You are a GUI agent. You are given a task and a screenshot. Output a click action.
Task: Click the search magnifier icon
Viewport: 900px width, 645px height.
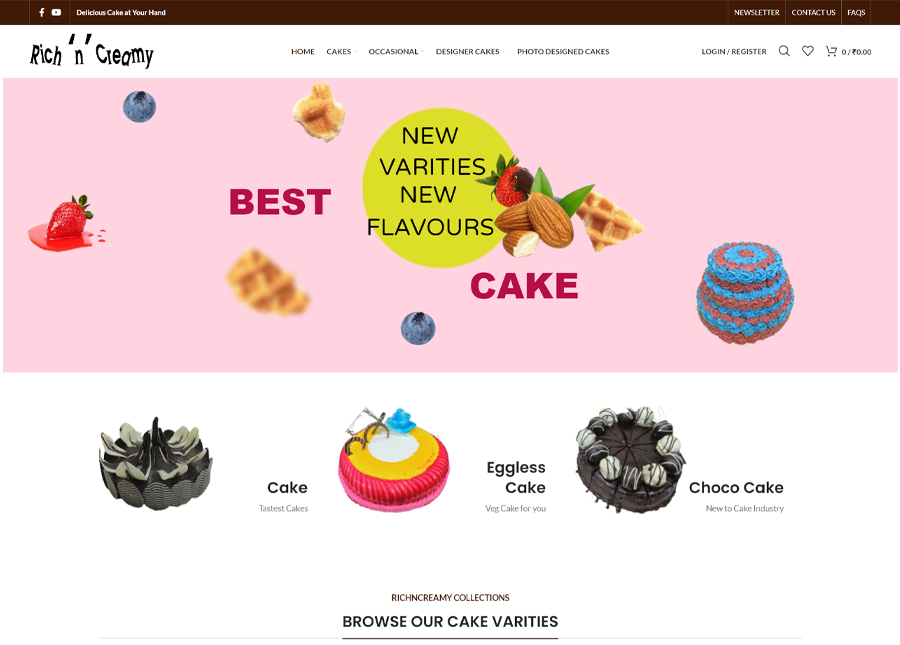pyautogui.click(x=784, y=51)
